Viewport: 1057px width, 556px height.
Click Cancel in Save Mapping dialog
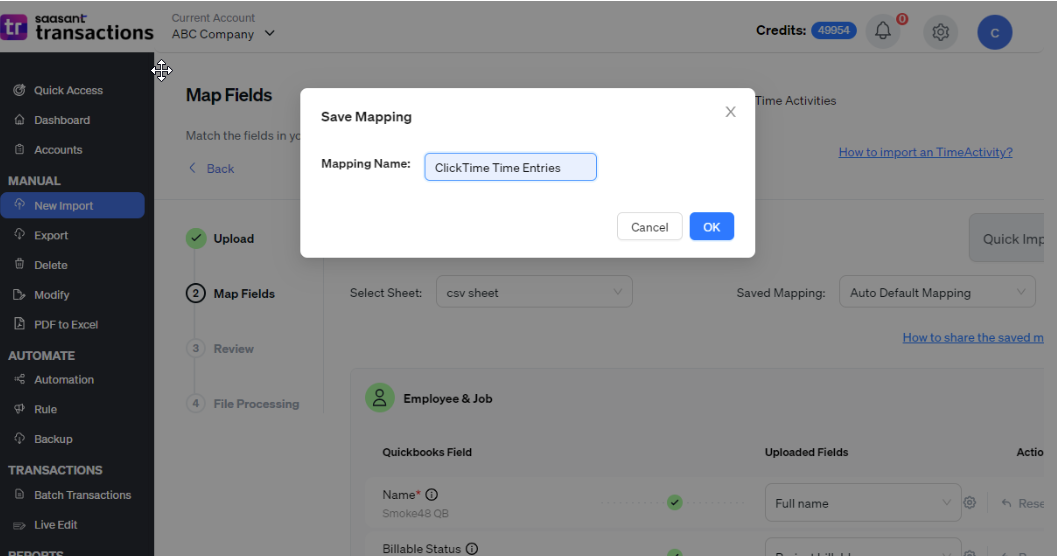click(x=649, y=226)
